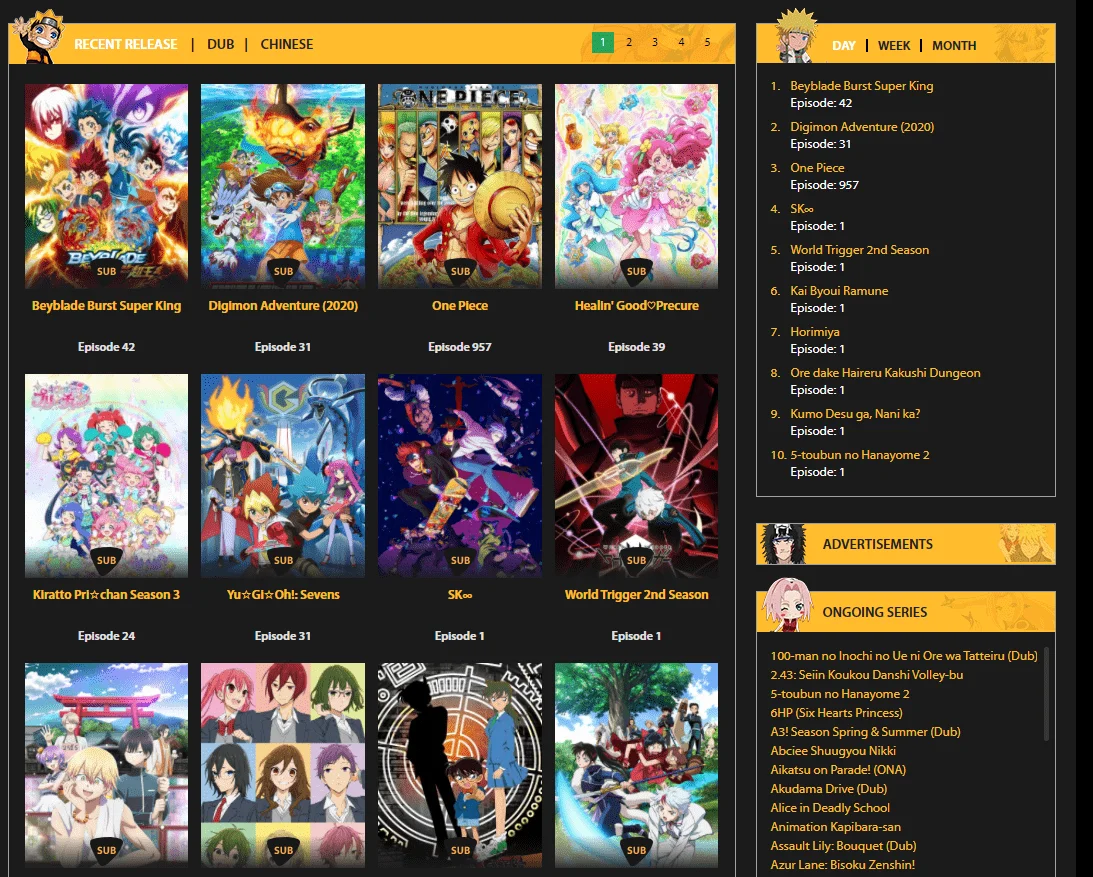Click the Ongoing Series list scrollbar

coord(1046,694)
